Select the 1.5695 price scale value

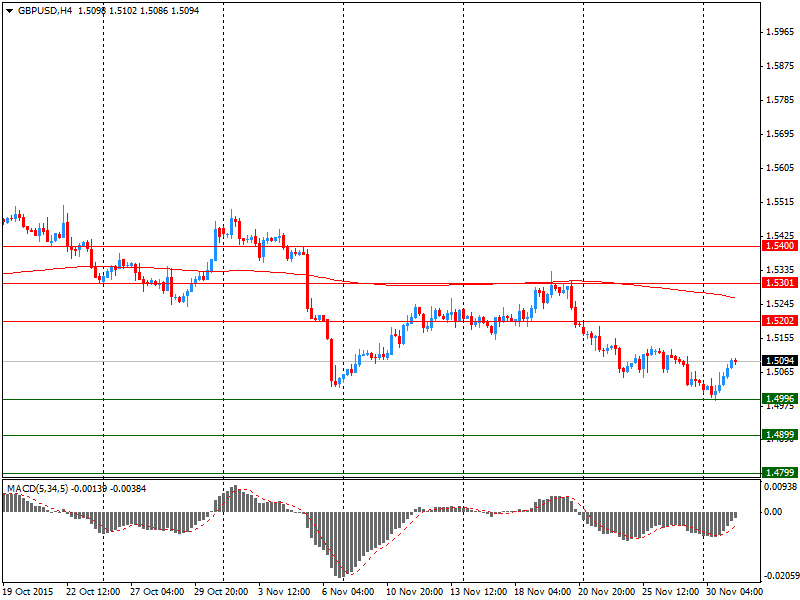(781, 134)
